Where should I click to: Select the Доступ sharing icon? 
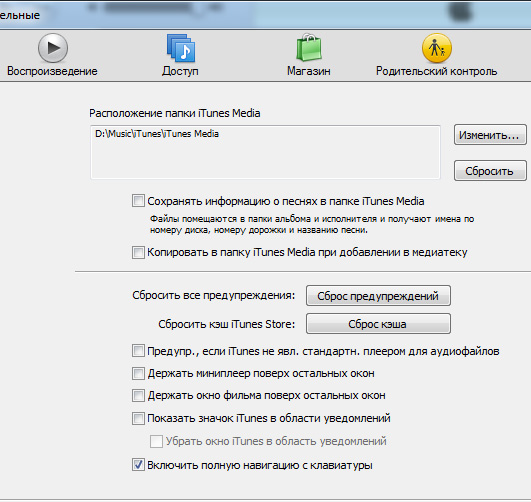[x=181, y=48]
